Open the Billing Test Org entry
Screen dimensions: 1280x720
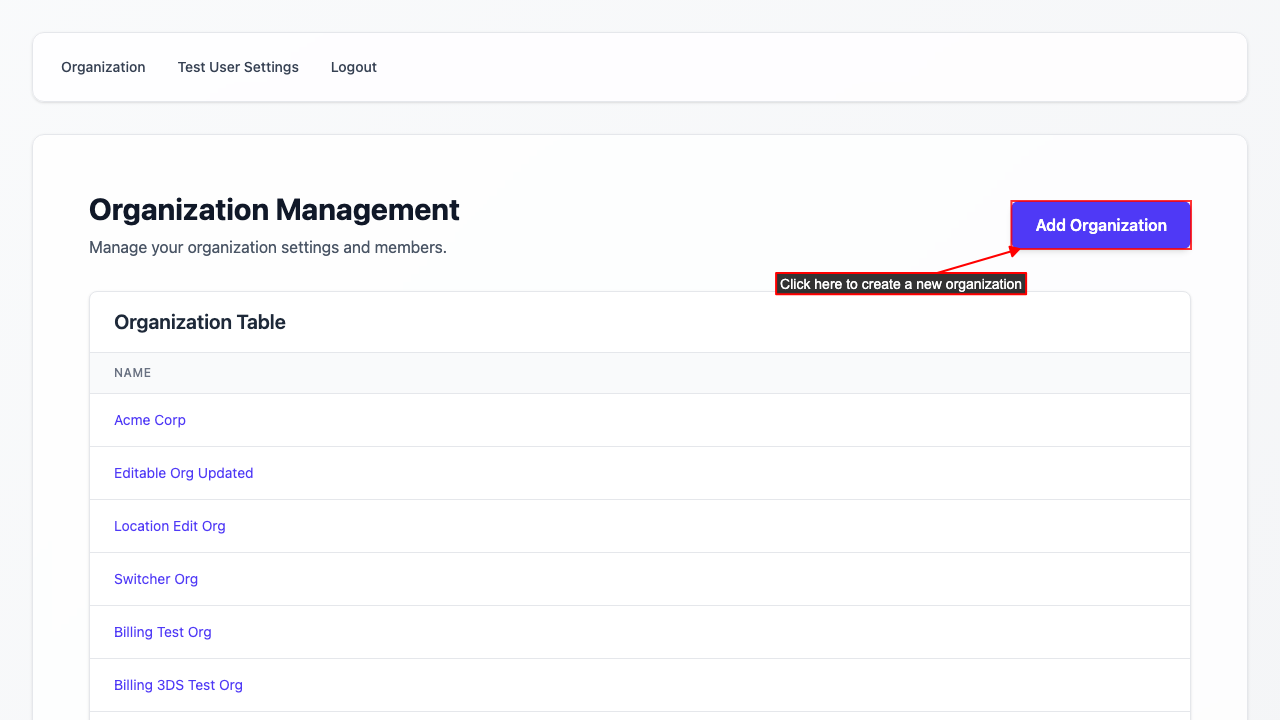162,632
